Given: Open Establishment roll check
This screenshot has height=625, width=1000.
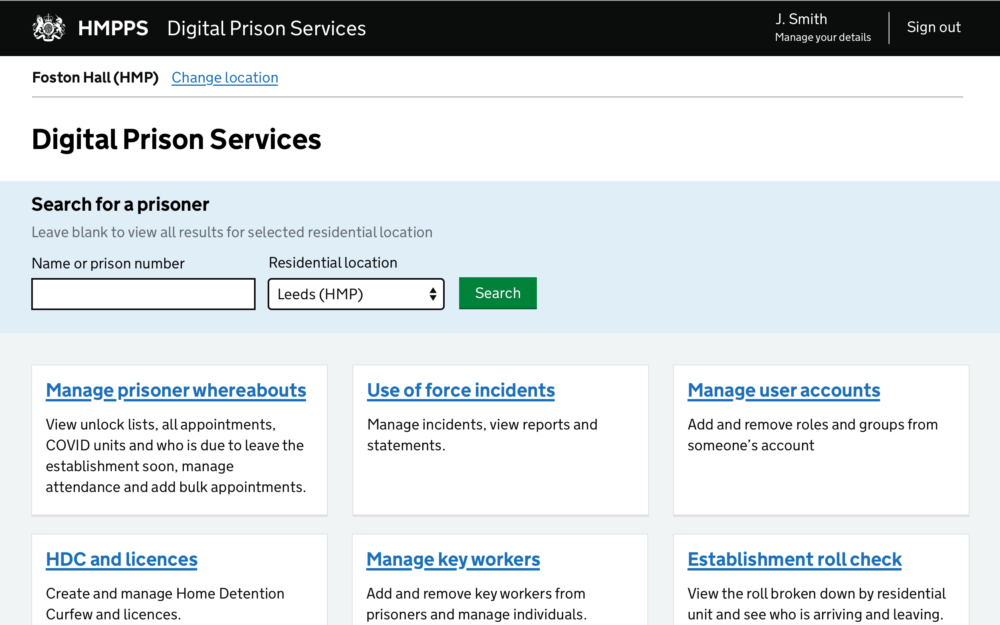Looking at the screenshot, I should [794, 559].
